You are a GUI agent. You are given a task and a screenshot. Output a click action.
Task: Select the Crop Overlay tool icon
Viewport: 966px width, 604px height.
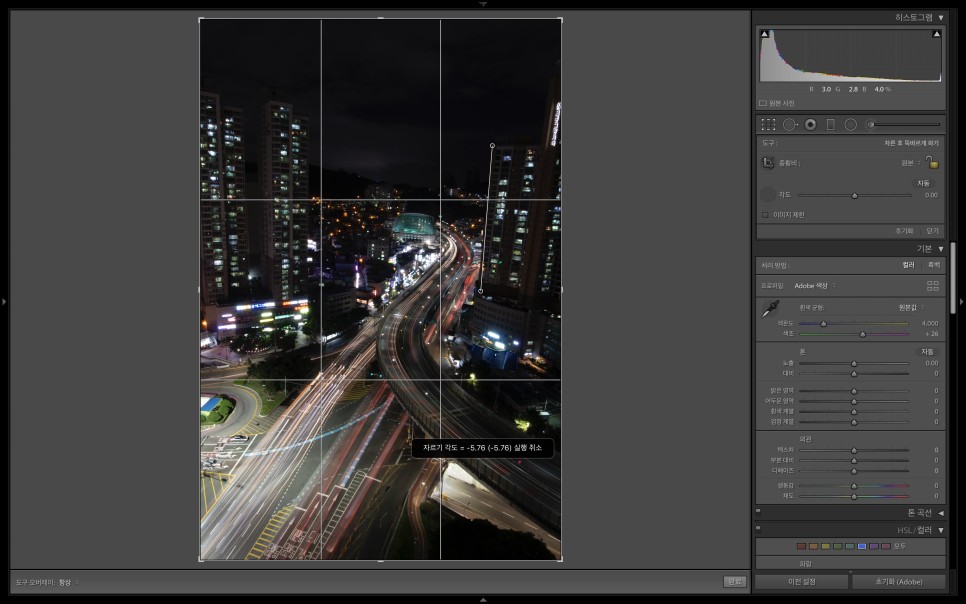768,124
